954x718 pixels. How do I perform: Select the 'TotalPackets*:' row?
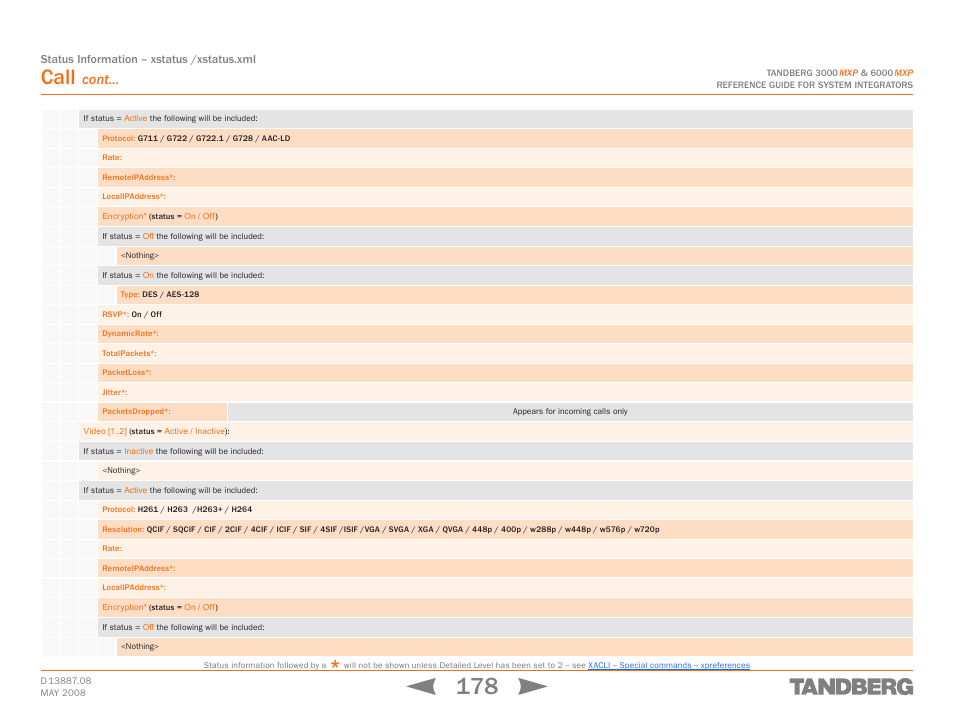(x=505, y=353)
